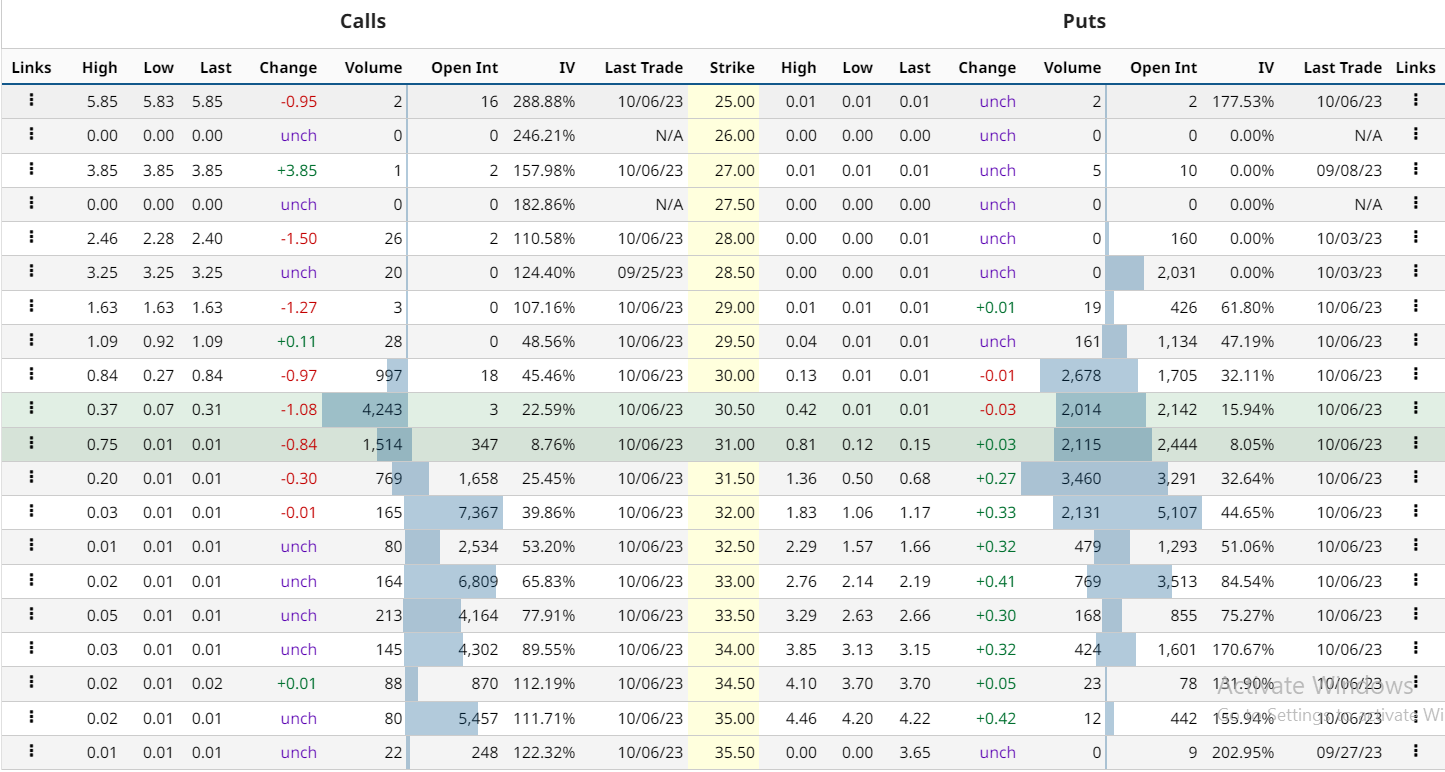
Task: Click calls three-dot icon on 30.50 row
Action: pos(32,408)
